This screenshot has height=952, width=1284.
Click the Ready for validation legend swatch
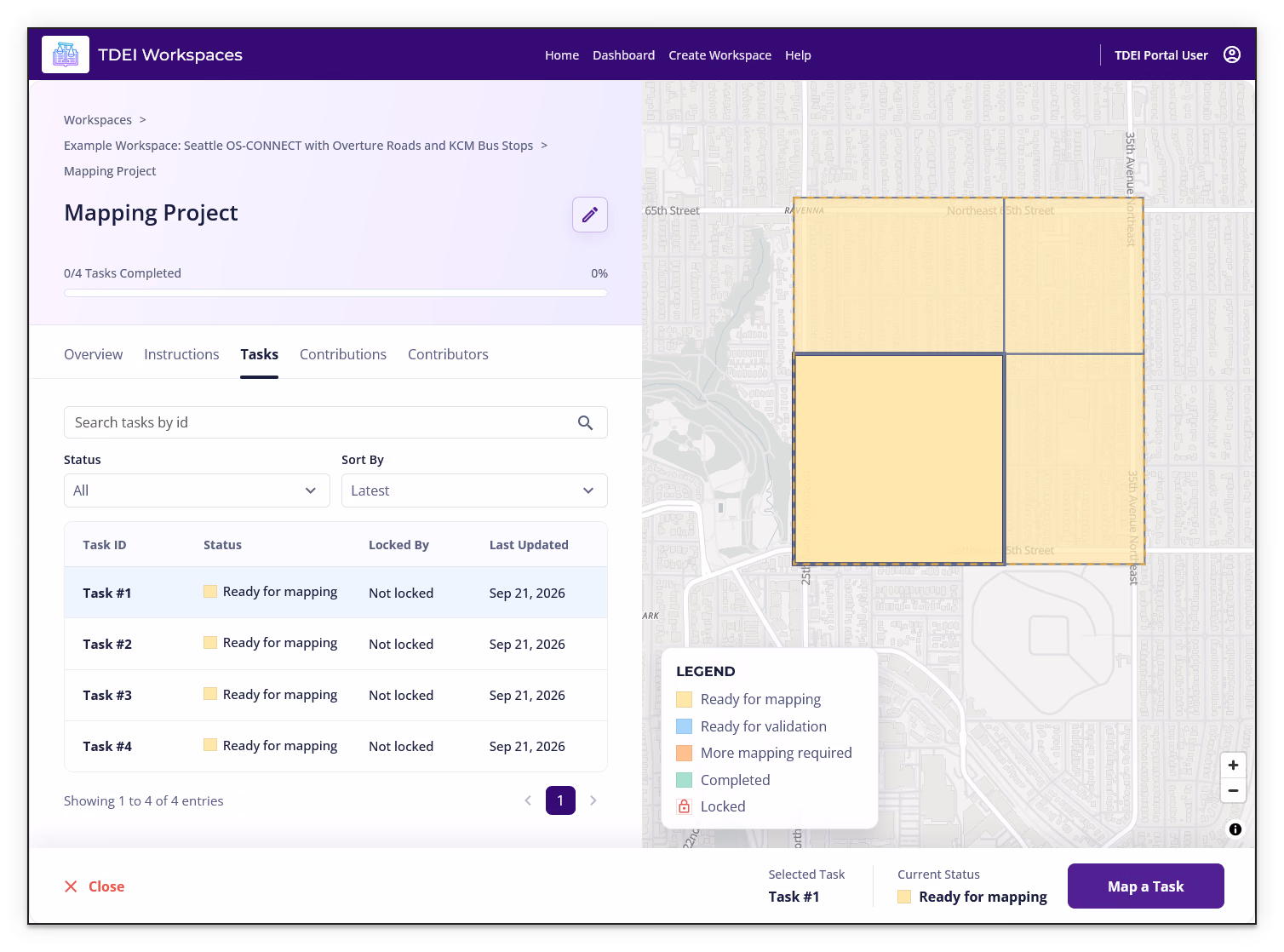[684, 726]
